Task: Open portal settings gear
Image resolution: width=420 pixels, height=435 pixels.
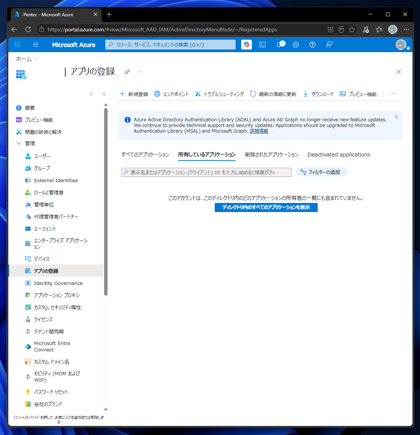Action: tap(296, 45)
